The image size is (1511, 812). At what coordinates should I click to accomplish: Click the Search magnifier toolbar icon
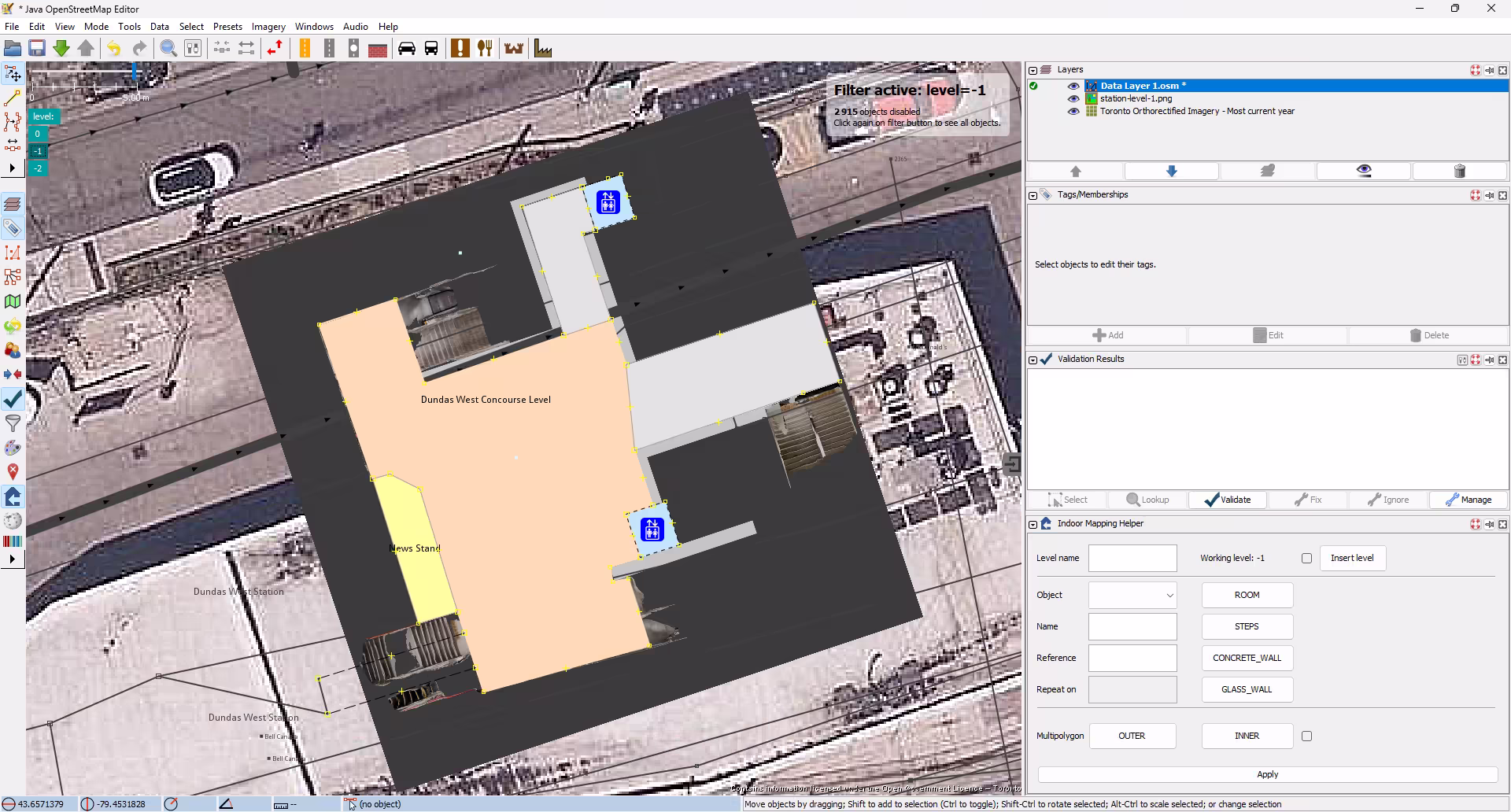[x=168, y=49]
